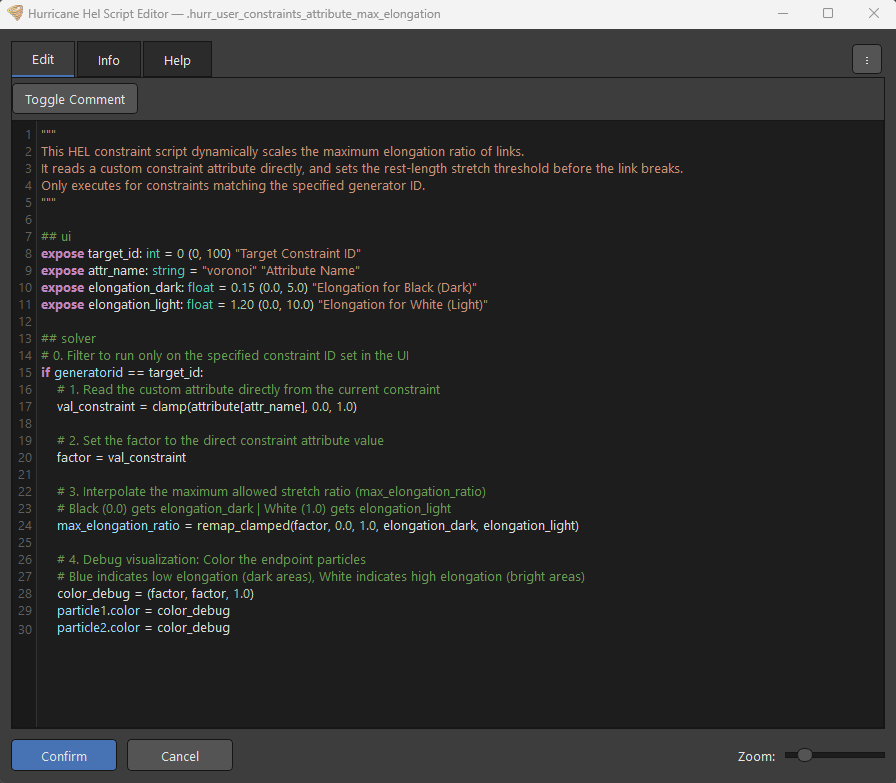This screenshot has height=783, width=896.
Task: Place cursor on the '## solver' comment
Action: point(69,338)
